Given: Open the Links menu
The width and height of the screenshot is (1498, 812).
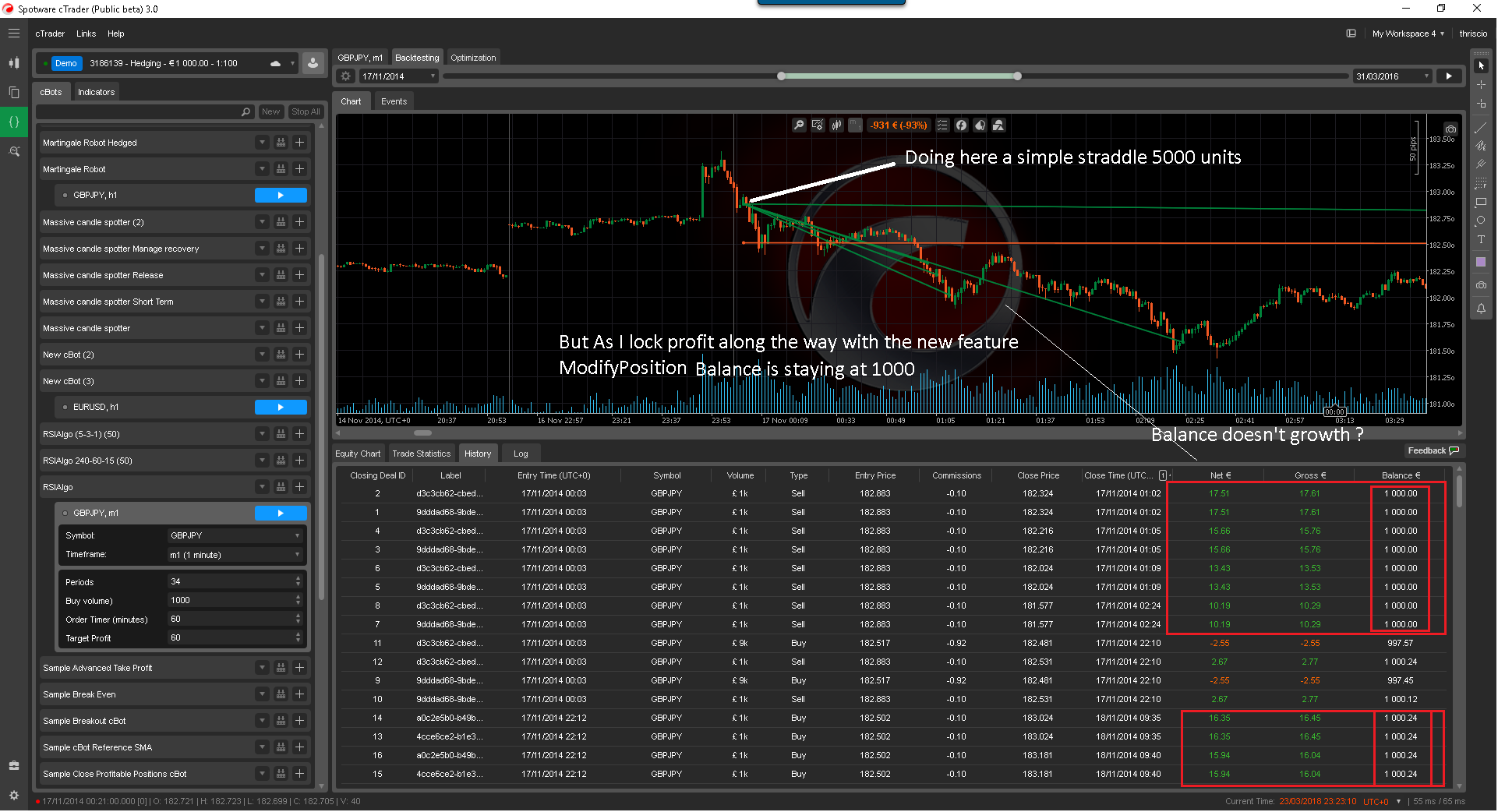Looking at the screenshot, I should (87, 34).
